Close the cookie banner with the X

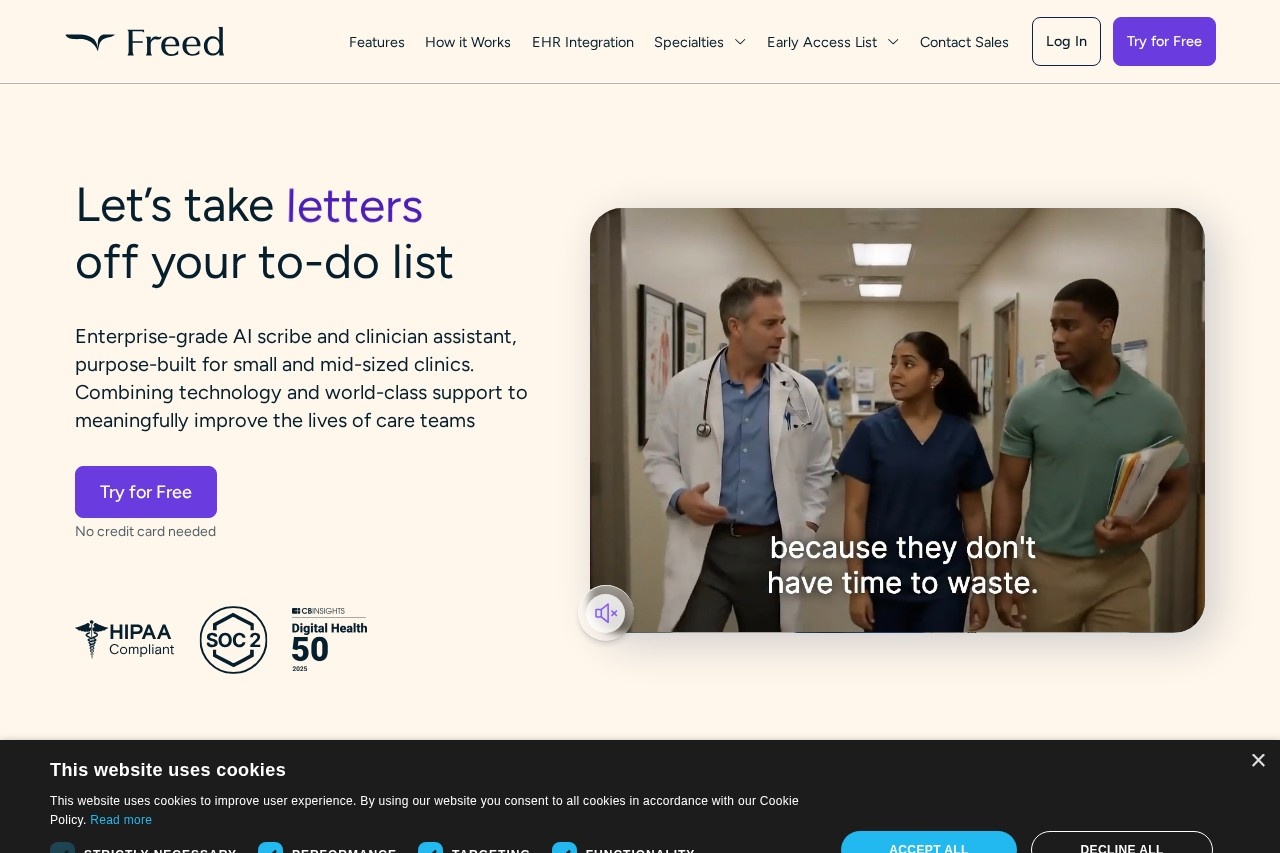tap(1258, 761)
